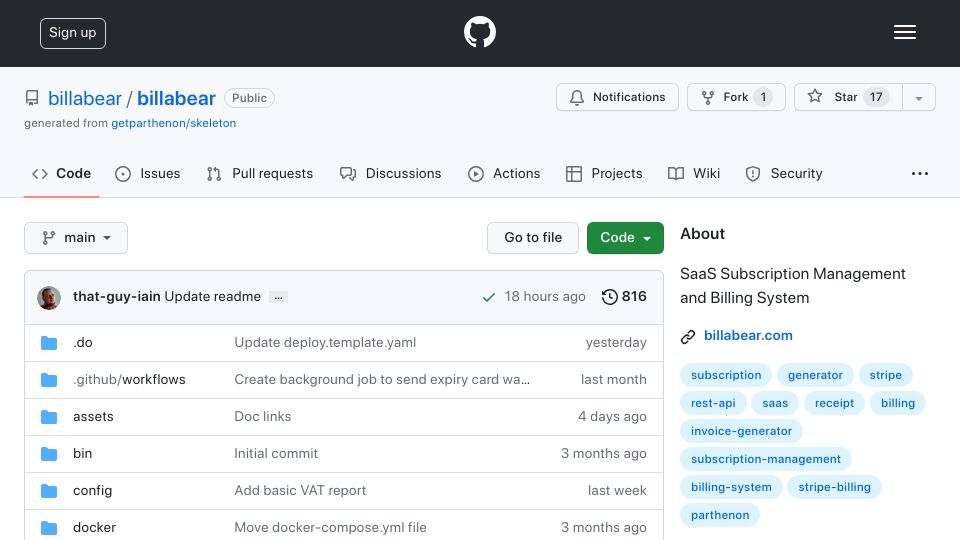960x540 pixels.
Task: Click the subscription topic tag
Action: click(x=726, y=375)
